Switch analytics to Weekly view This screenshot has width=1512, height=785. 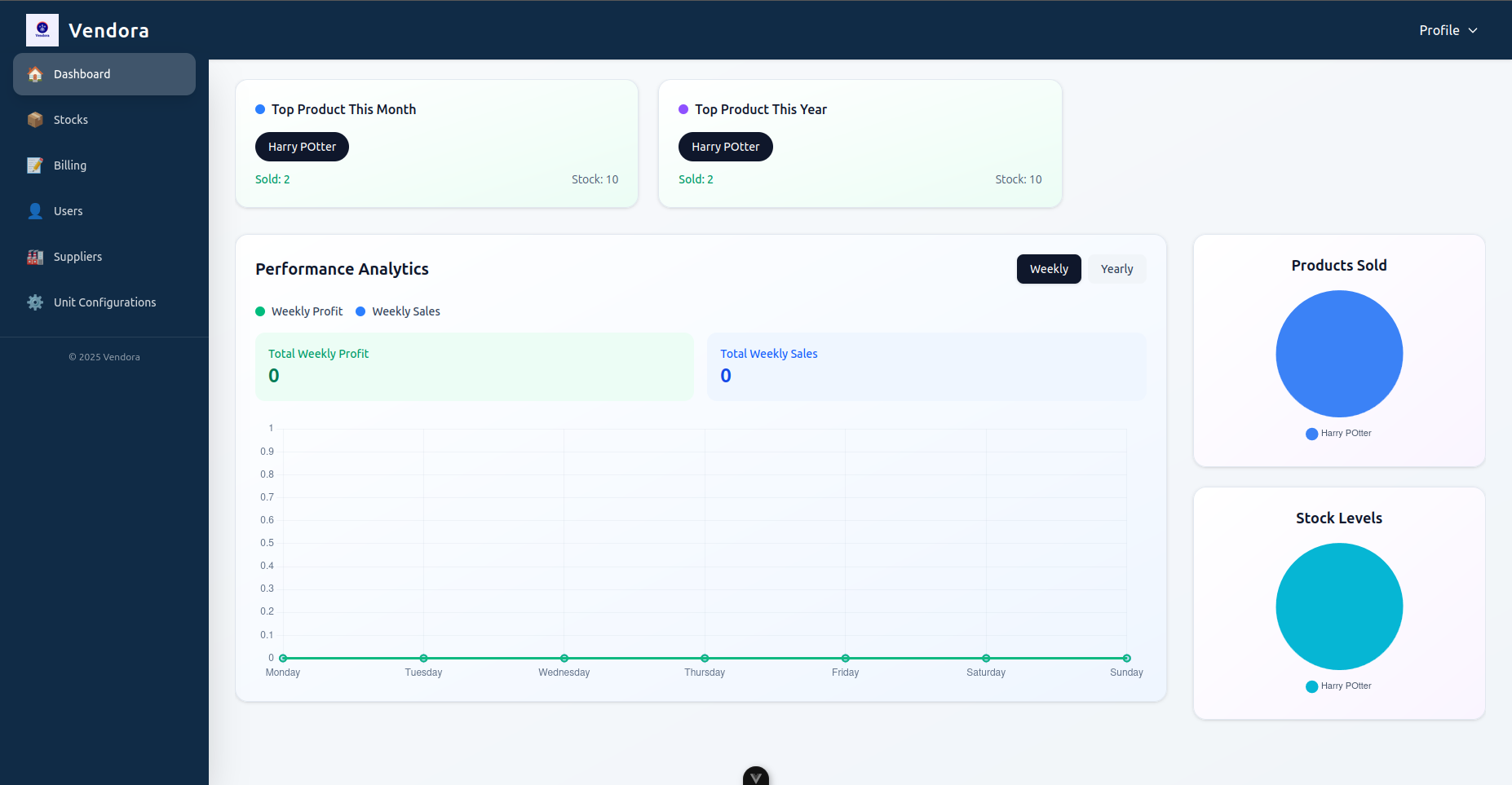1049,269
